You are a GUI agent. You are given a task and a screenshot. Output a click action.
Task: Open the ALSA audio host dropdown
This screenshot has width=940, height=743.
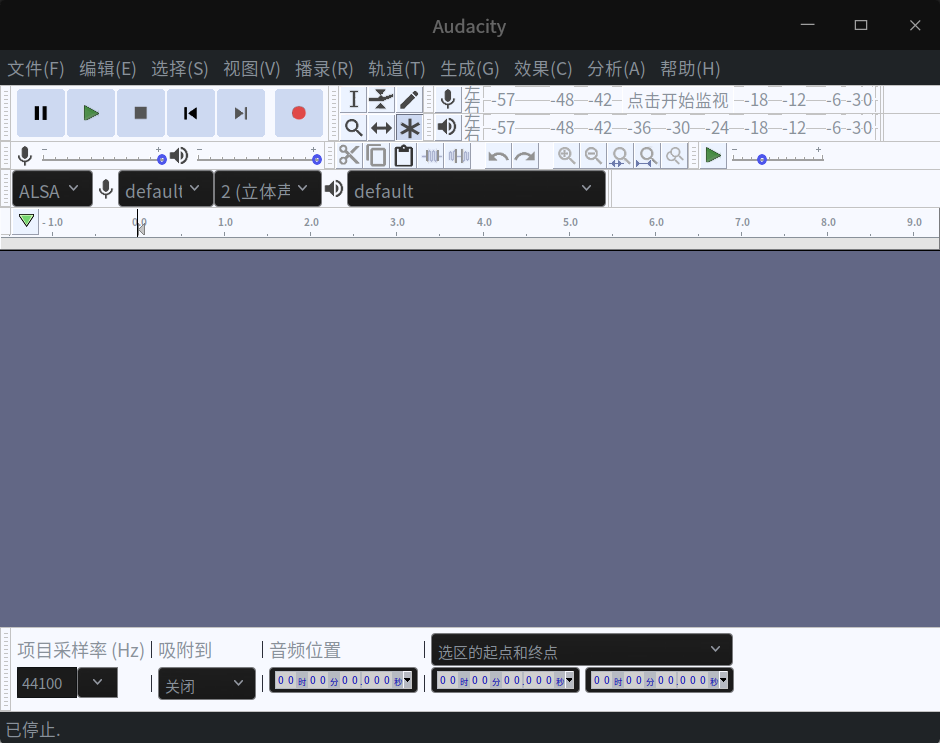point(52,190)
